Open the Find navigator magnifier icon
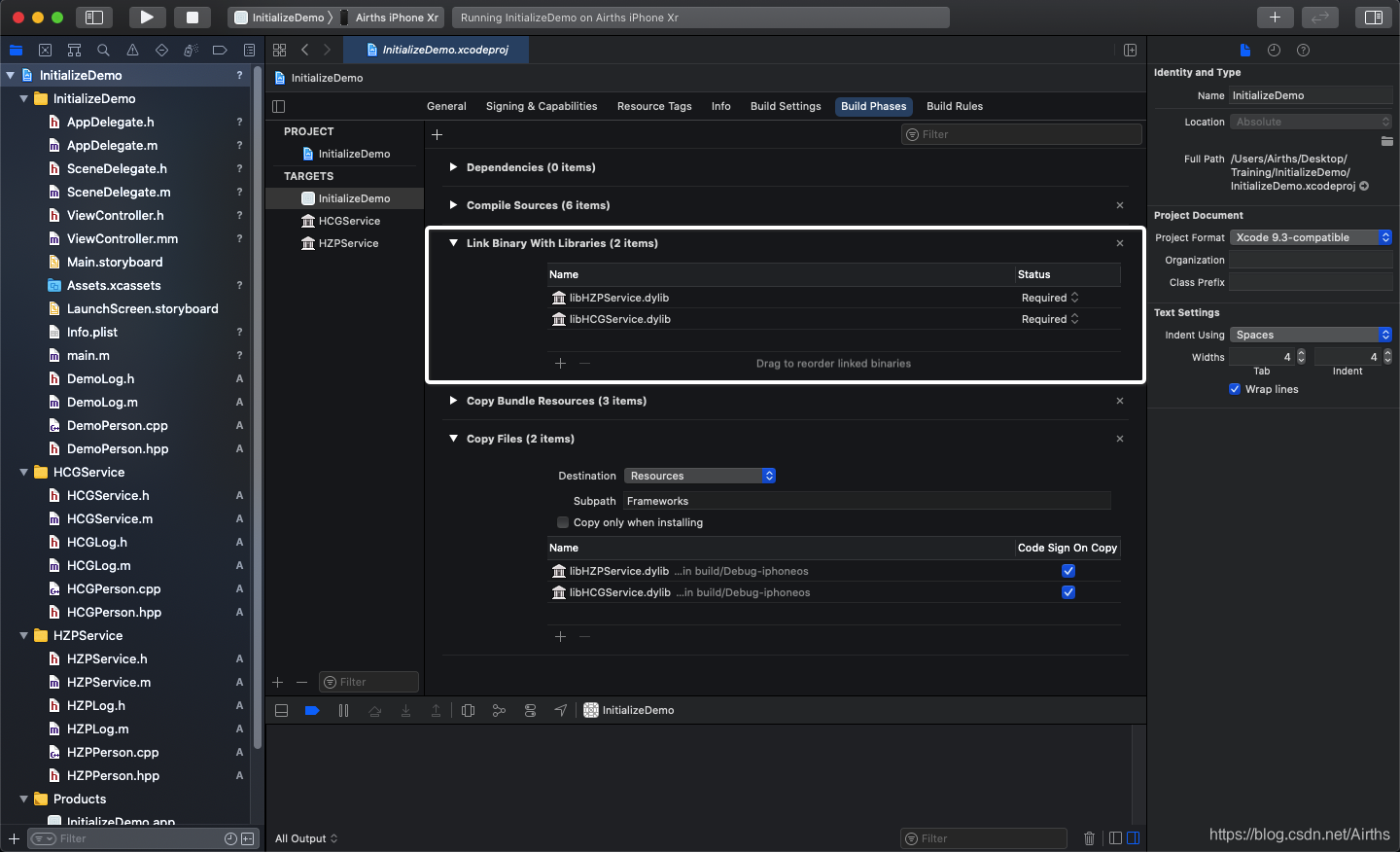This screenshot has height=853, width=1400. [x=103, y=50]
